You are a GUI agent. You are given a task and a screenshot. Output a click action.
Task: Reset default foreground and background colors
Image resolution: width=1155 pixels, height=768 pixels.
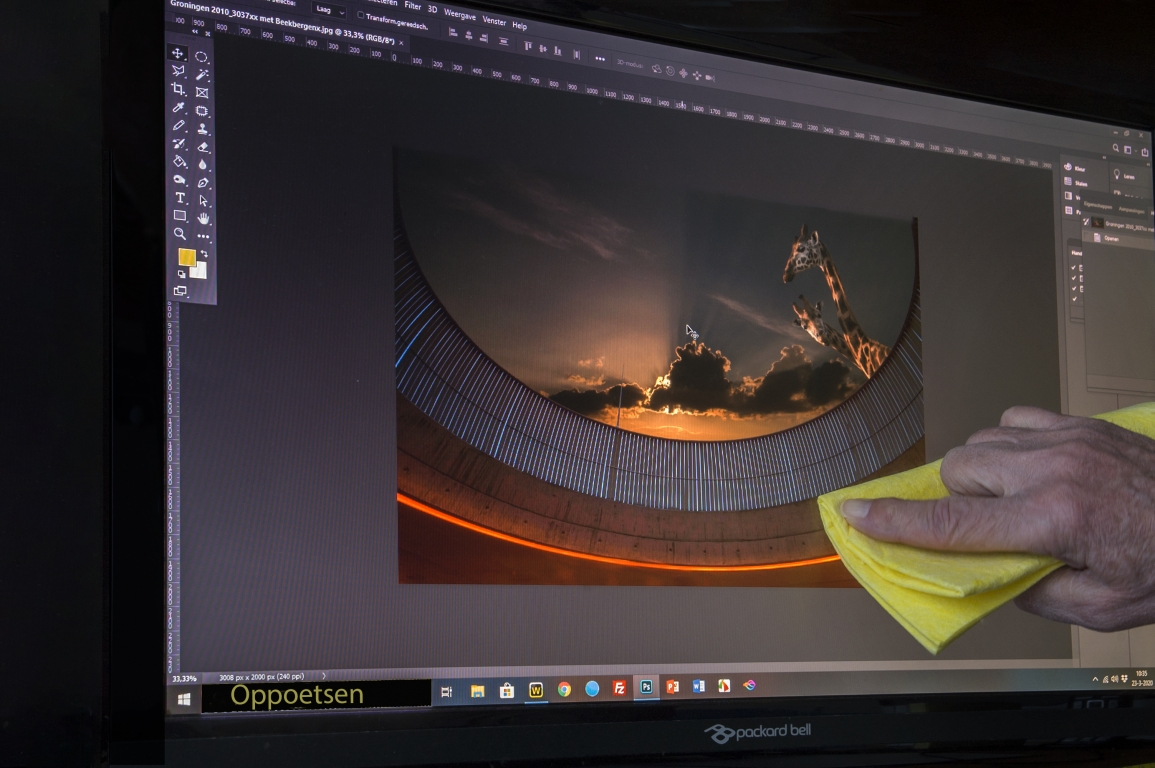181,274
